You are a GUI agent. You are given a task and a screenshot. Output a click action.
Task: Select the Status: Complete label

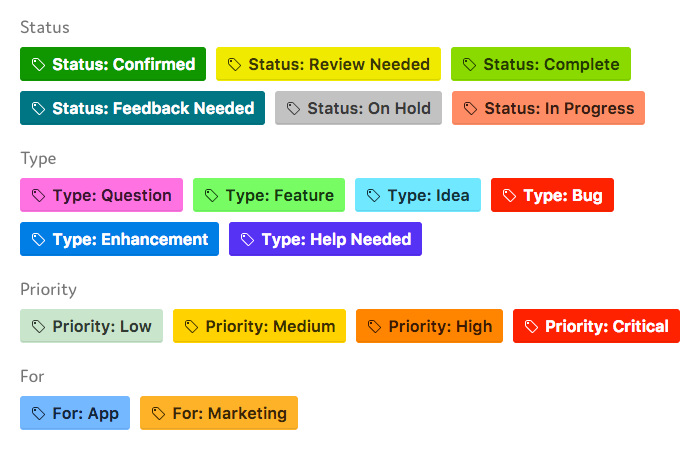pyautogui.click(x=541, y=64)
